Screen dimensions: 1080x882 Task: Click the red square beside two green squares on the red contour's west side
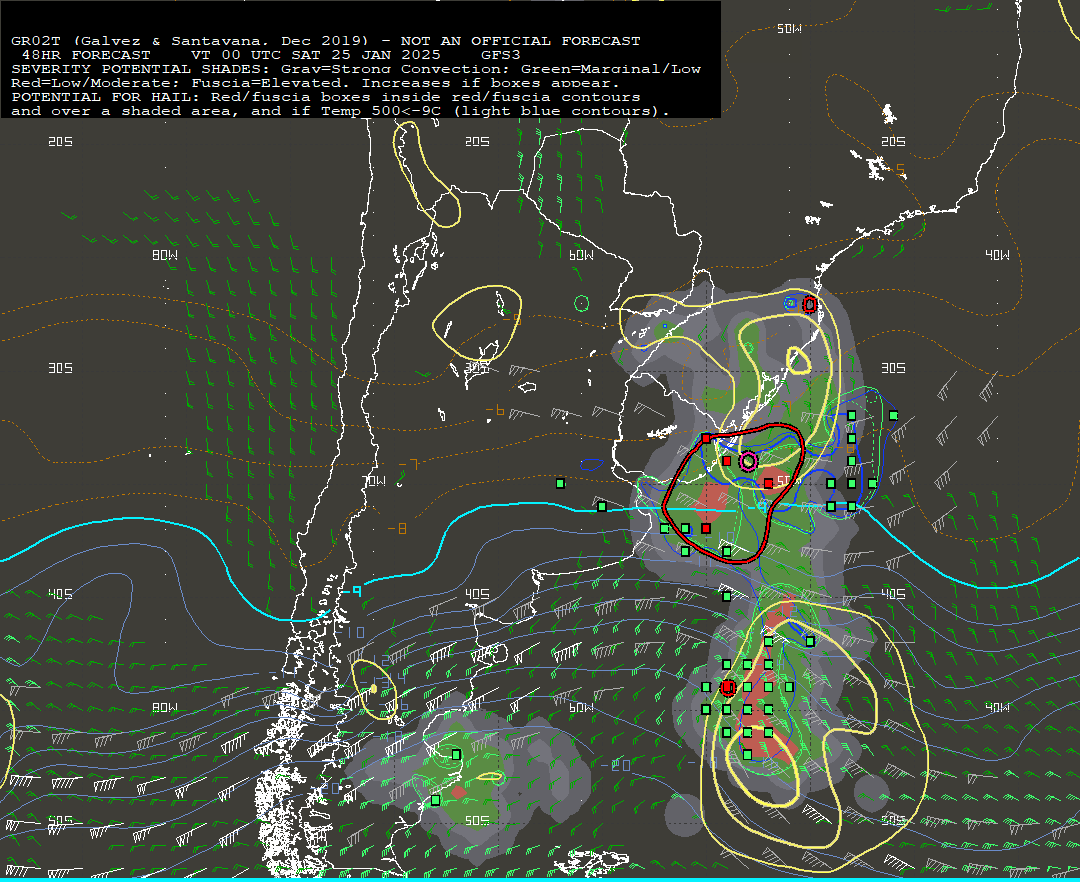(706, 528)
